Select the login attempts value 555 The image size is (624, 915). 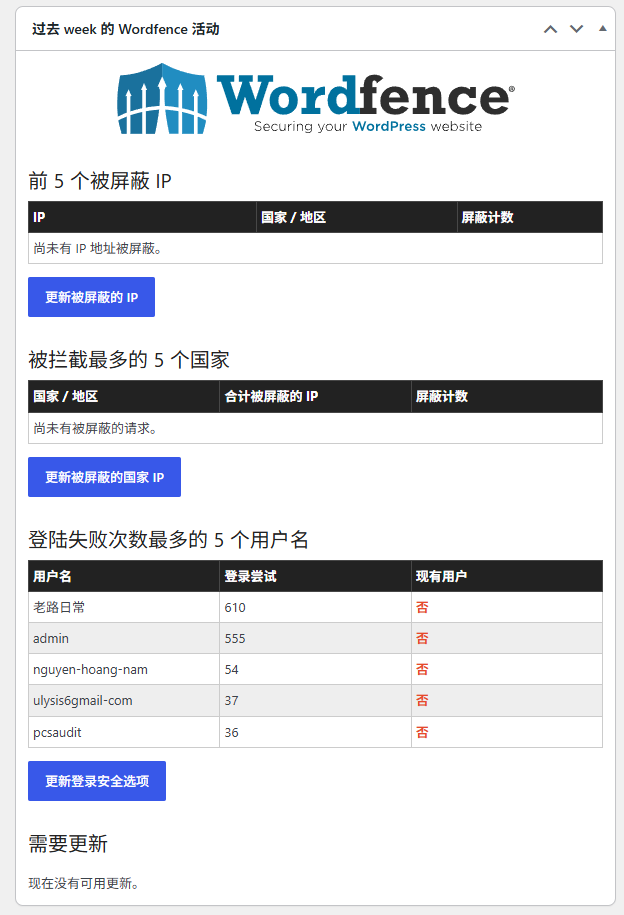[235, 638]
